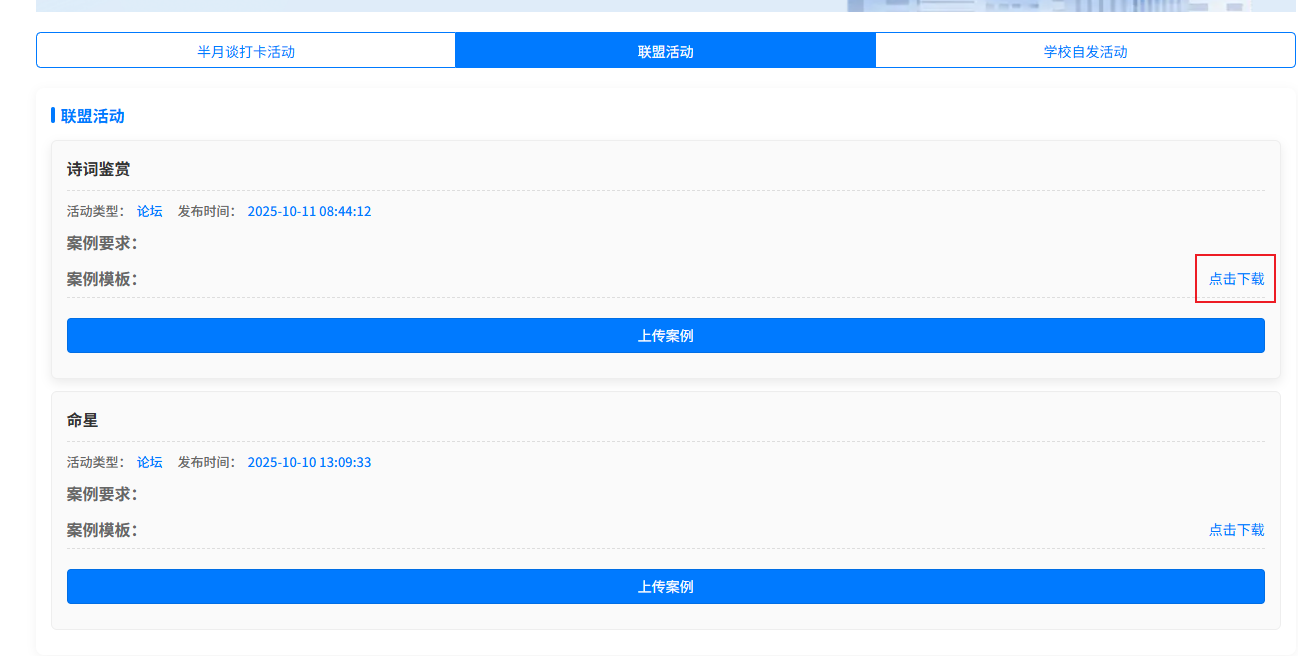Viewport: 1298px width, 656px height.
Task: Click the 联盟活动 section heading
Action: click(x=92, y=116)
